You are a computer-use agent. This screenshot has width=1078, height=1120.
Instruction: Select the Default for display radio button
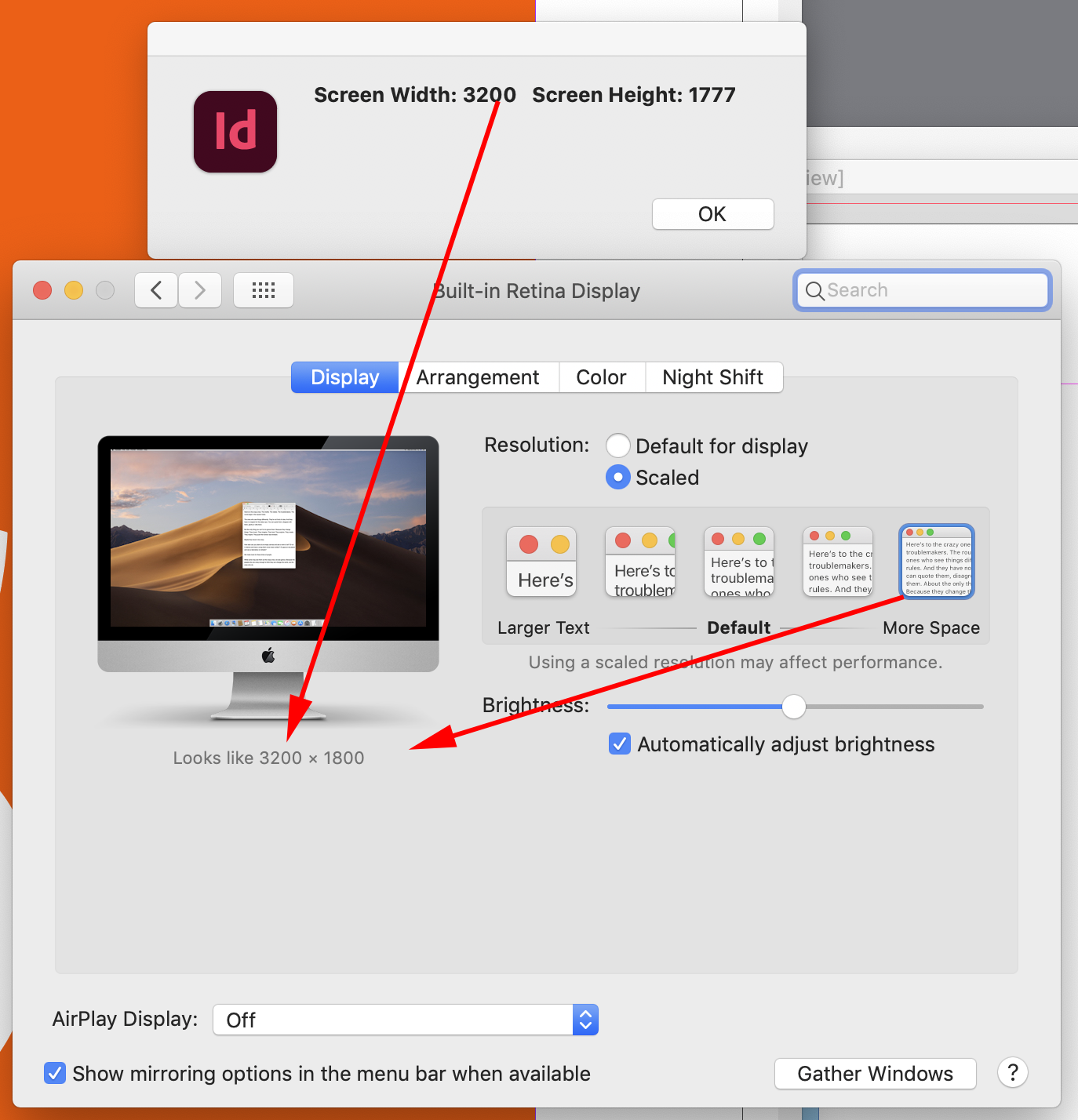(x=618, y=445)
